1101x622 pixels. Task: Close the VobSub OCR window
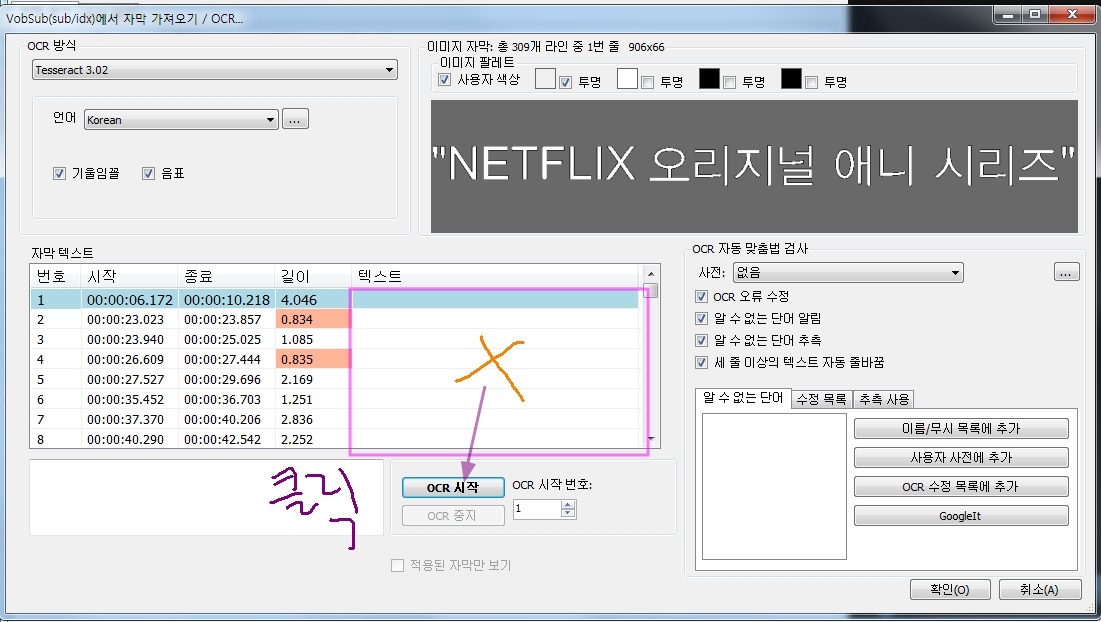[1073, 13]
